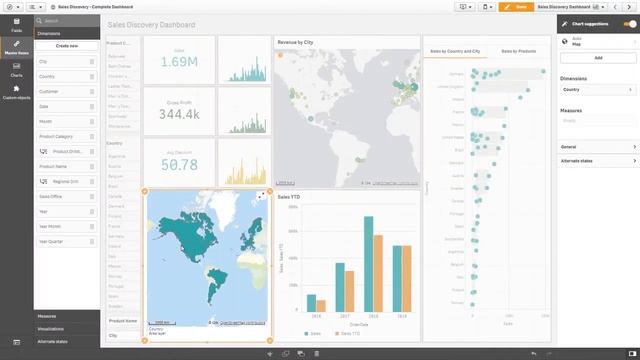Expand the Auto Map chart type selector

point(598,41)
